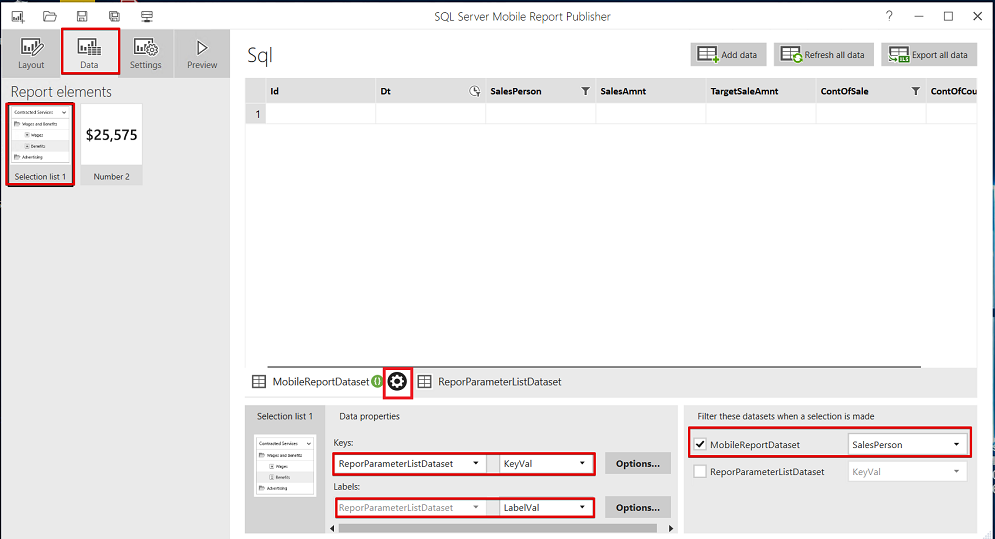Click Options button for Labels

pos(638,507)
